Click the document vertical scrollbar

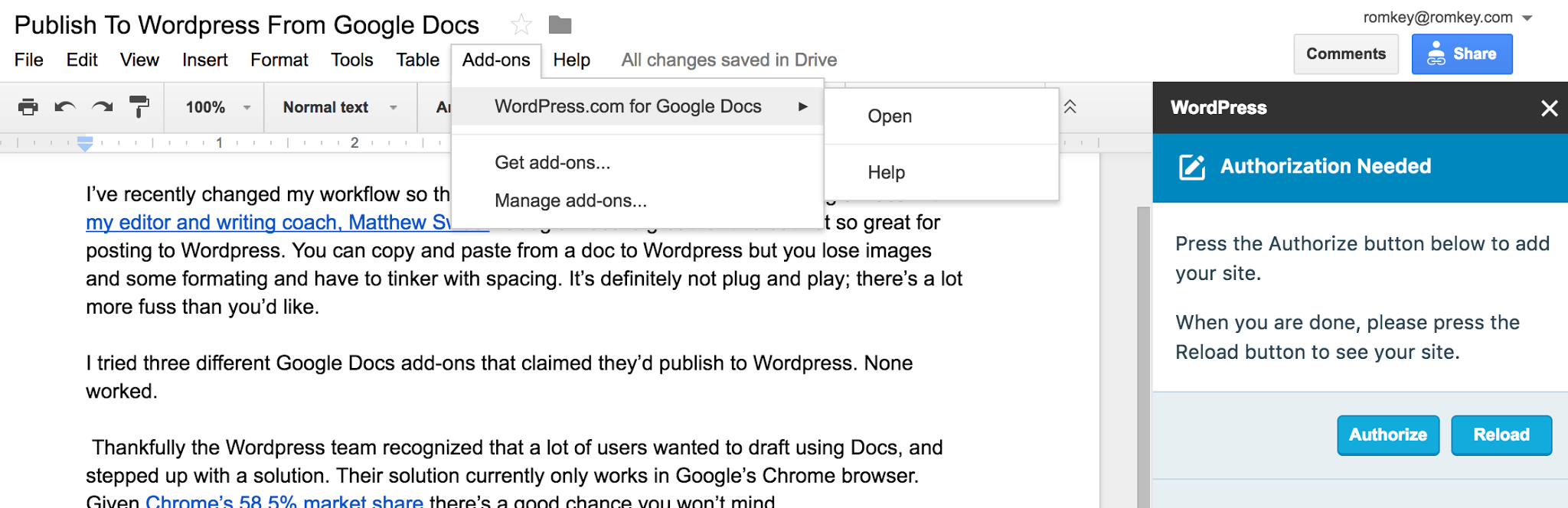coord(1143,357)
